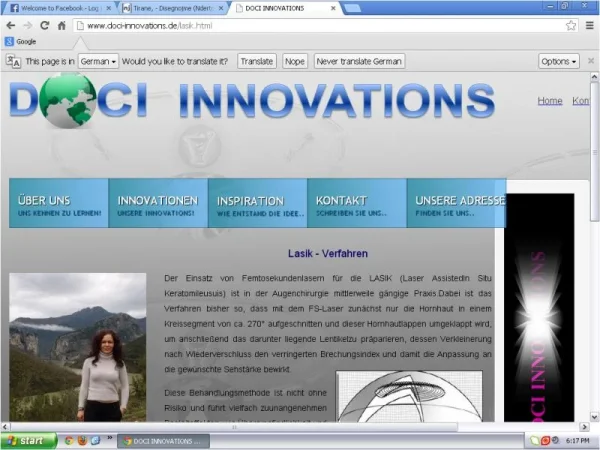Image resolution: width=600 pixels, height=450 pixels.
Task: Click the Nope button
Action: click(x=294, y=61)
